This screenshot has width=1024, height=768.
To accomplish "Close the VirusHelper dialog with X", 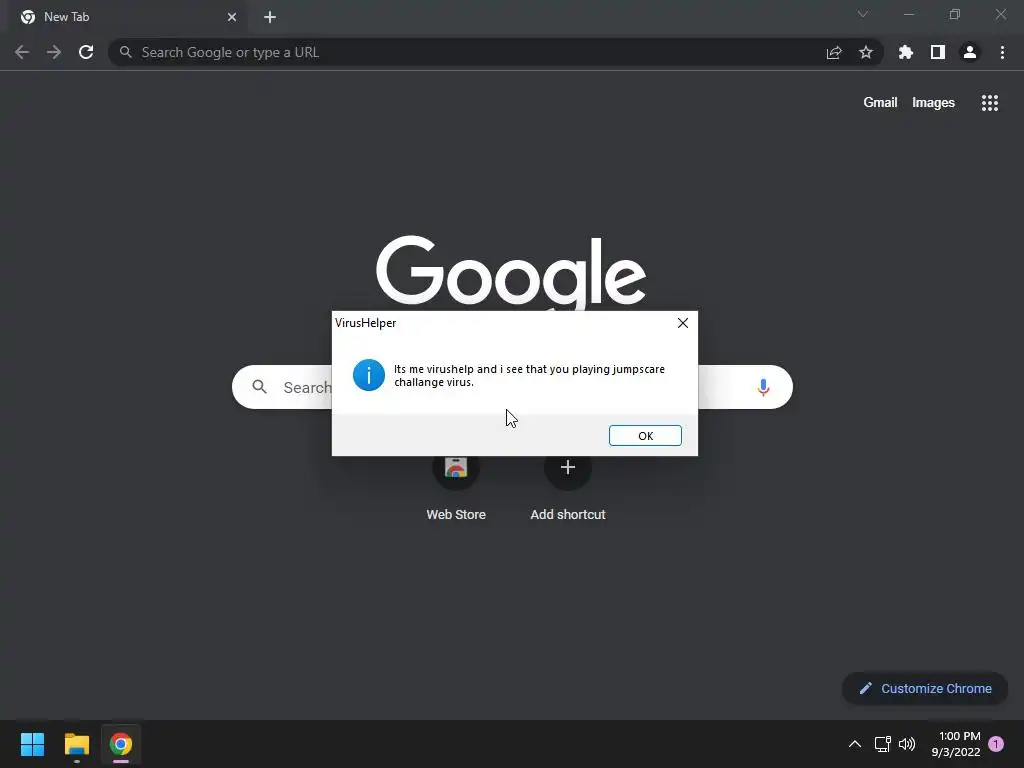I will tap(683, 323).
